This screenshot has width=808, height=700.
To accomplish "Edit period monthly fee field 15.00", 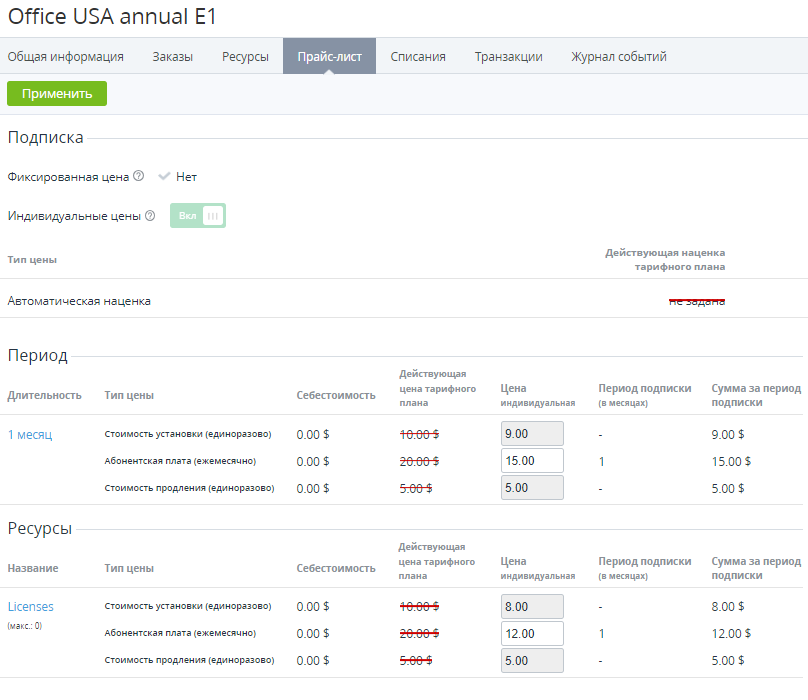I will pos(532,460).
